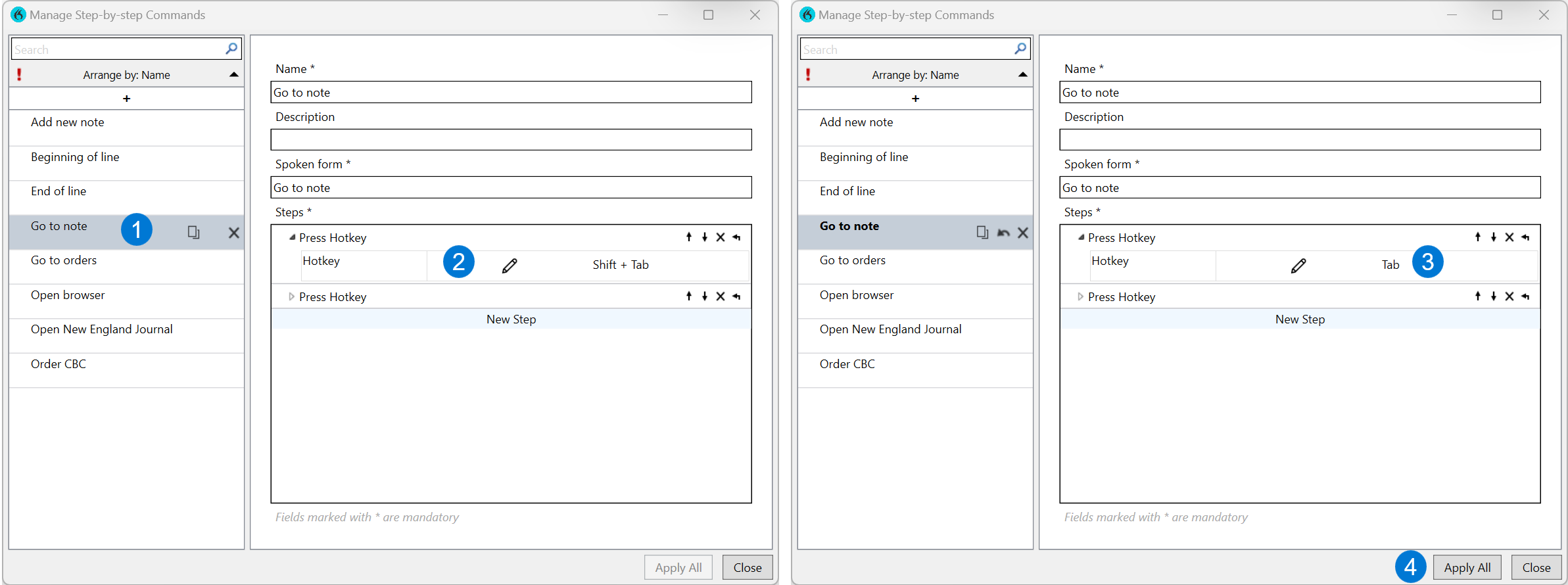
Task: Select Order CBC in the right window's command list
Action: pyautogui.click(x=847, y=364)
